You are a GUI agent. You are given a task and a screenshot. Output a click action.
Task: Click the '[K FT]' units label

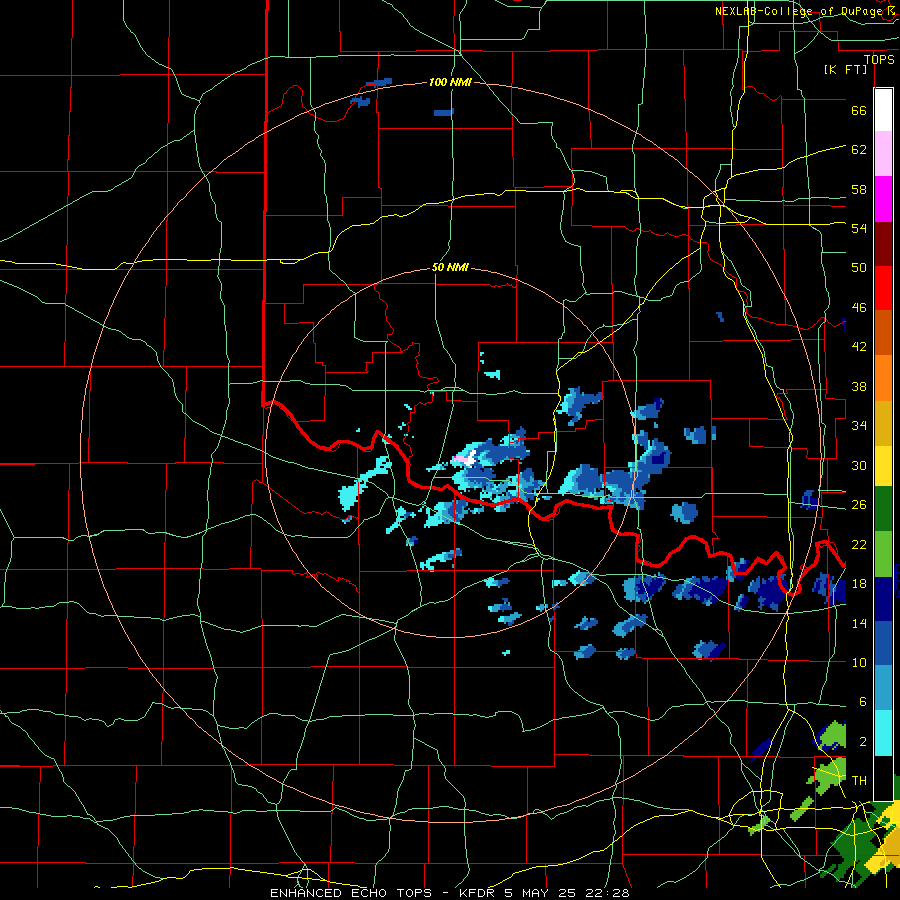pyautogui.click(x=845, y=70)
